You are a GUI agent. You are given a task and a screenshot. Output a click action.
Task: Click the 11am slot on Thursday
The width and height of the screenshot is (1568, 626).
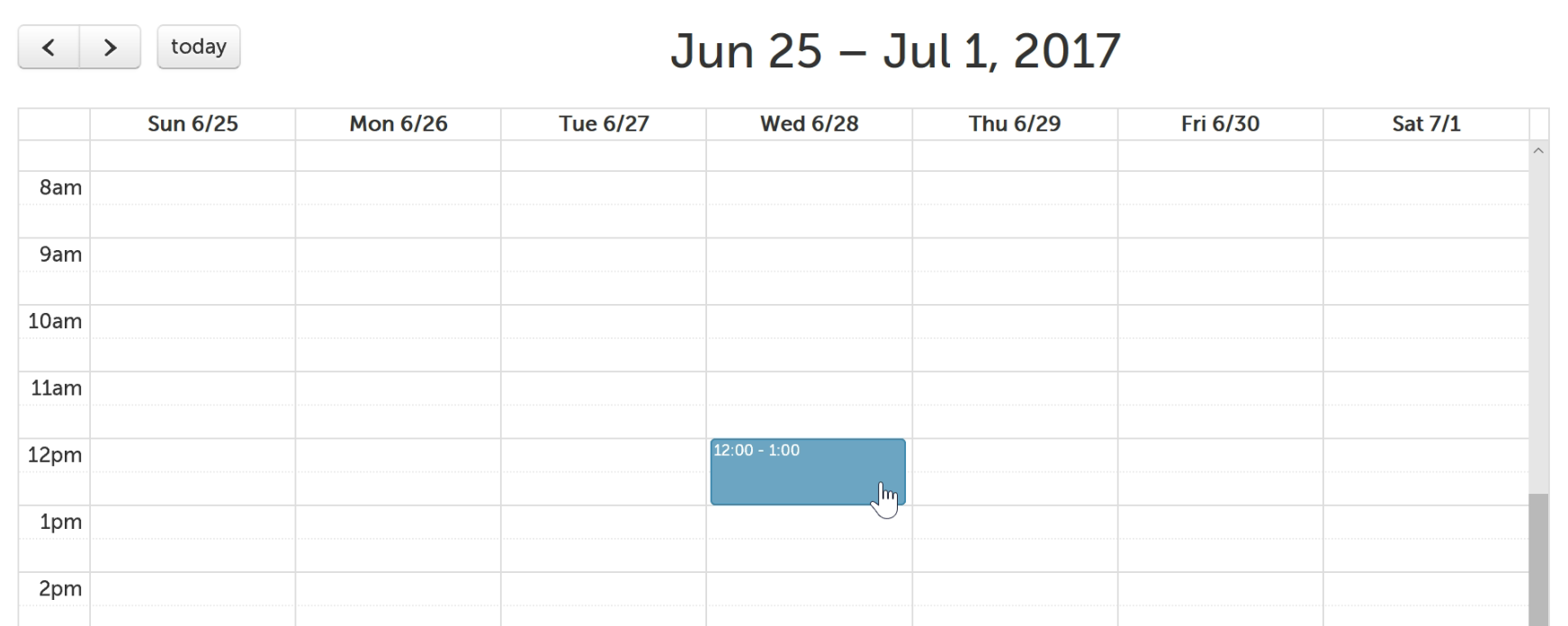(x=1015, y=389)
